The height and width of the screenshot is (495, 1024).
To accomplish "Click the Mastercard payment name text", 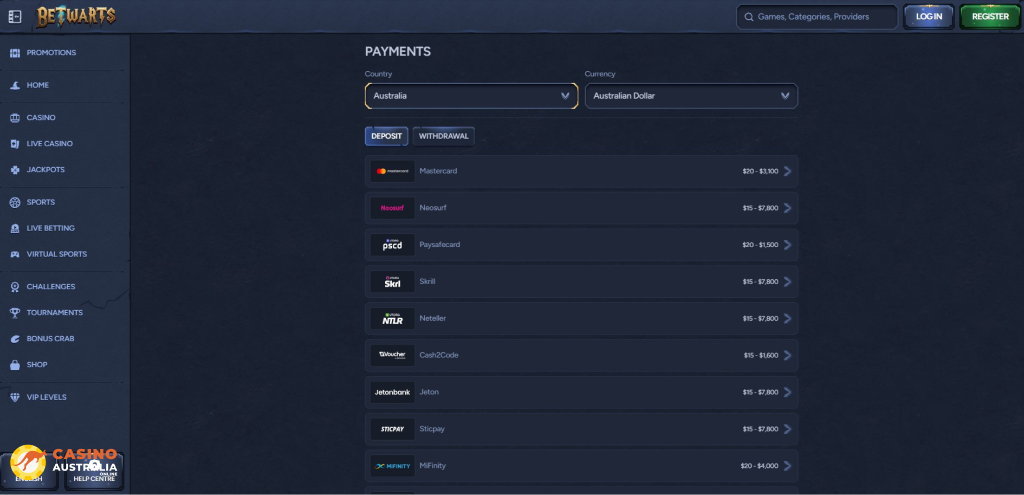I will click(x=438, y=171).
